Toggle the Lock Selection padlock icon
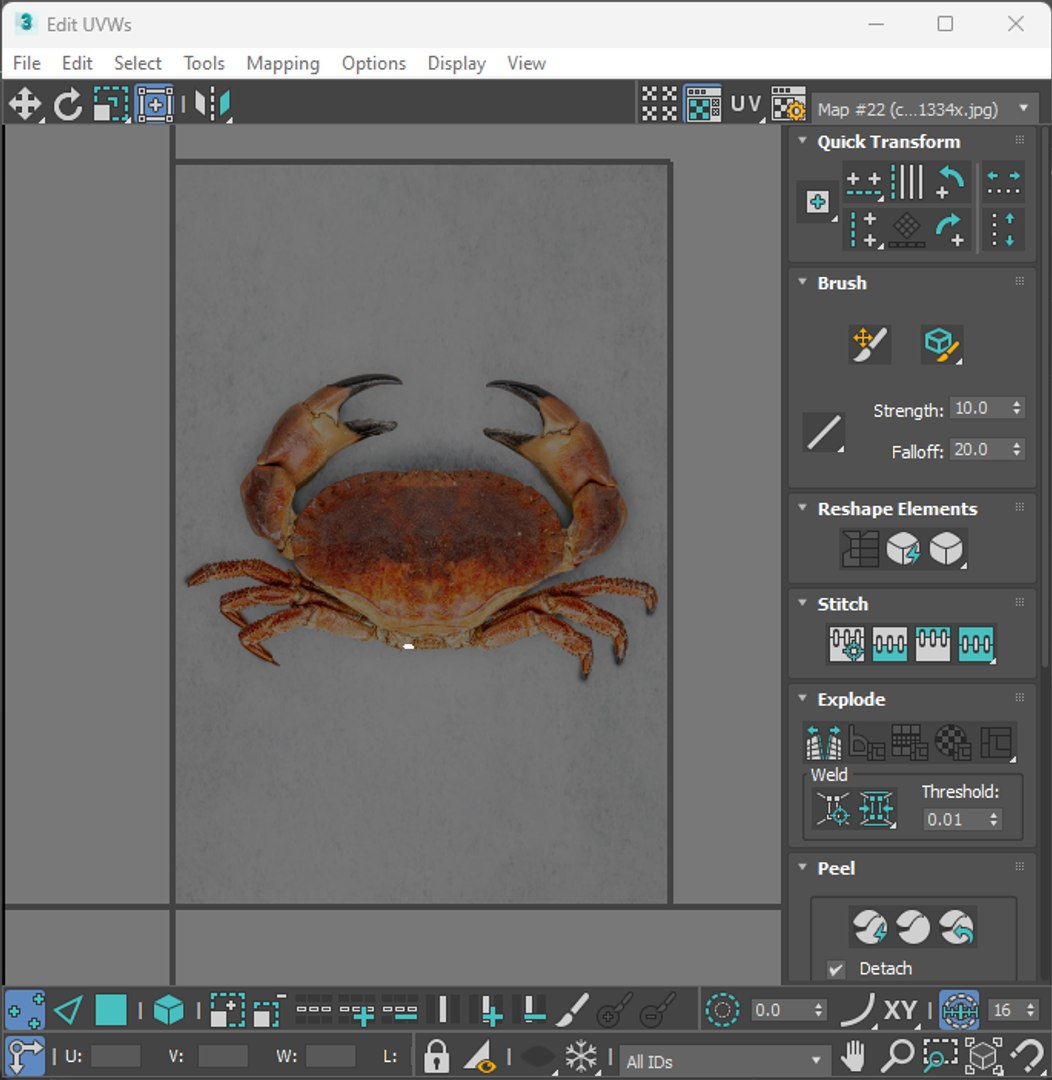Viewport: 1052px width, 1080px height. click(x=436, y=1056)
